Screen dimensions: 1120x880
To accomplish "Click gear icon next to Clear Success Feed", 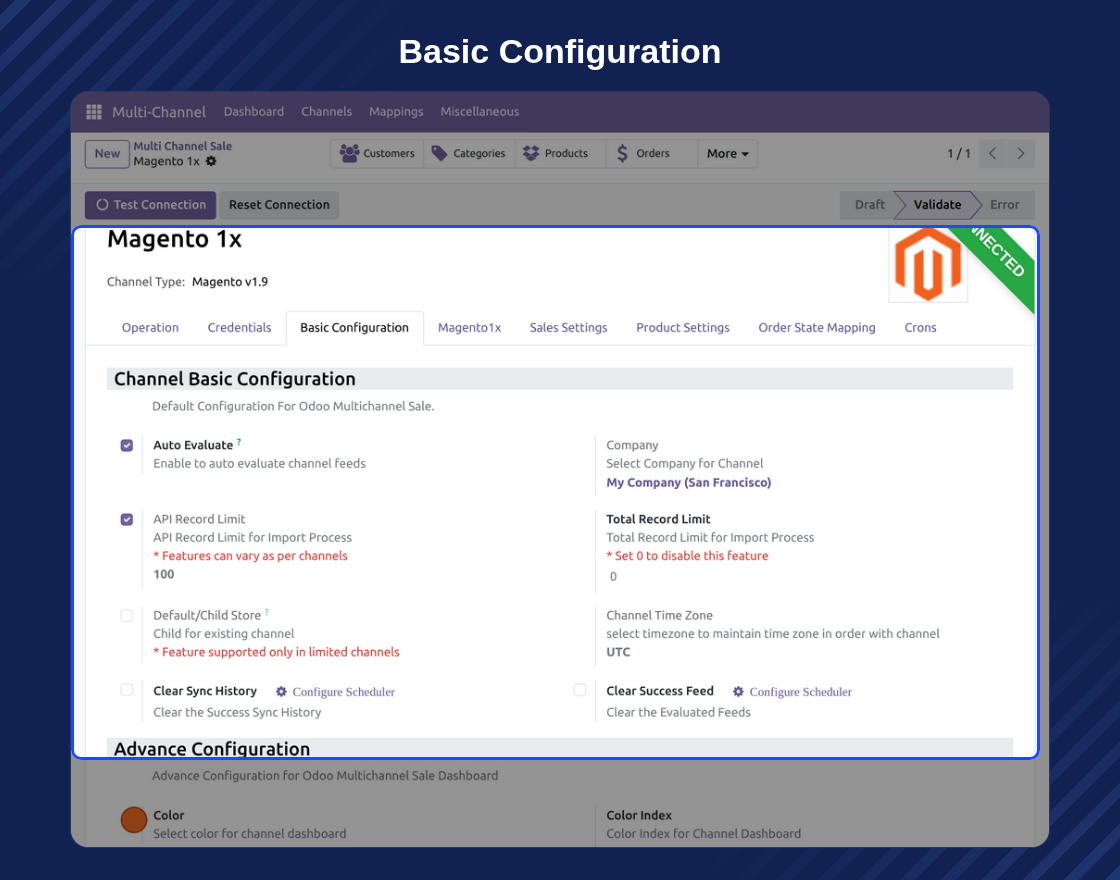I will 738,691.
